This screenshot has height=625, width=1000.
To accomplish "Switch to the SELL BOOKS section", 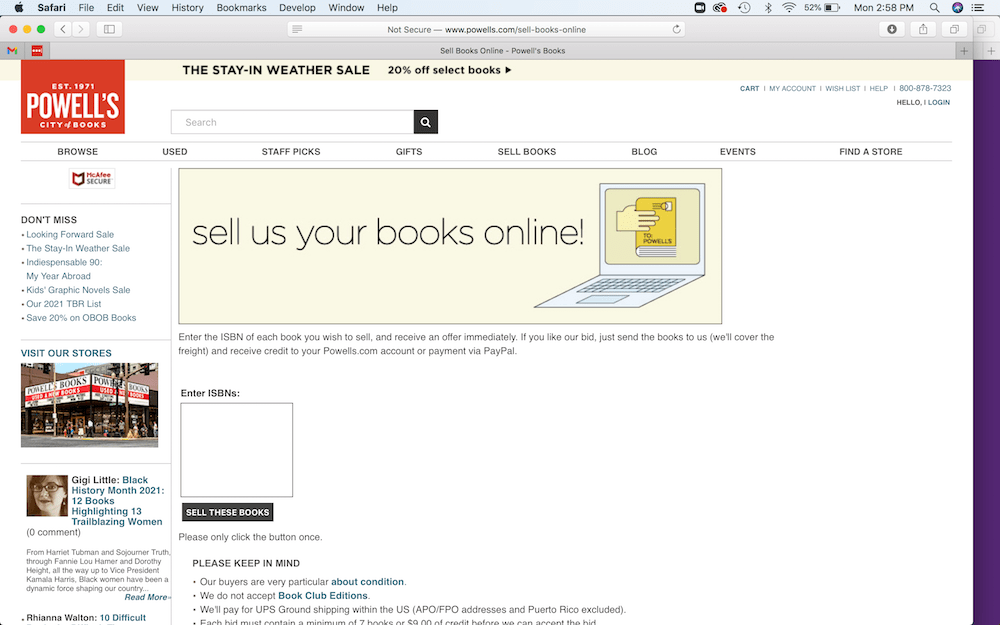I will coord(527,151).
